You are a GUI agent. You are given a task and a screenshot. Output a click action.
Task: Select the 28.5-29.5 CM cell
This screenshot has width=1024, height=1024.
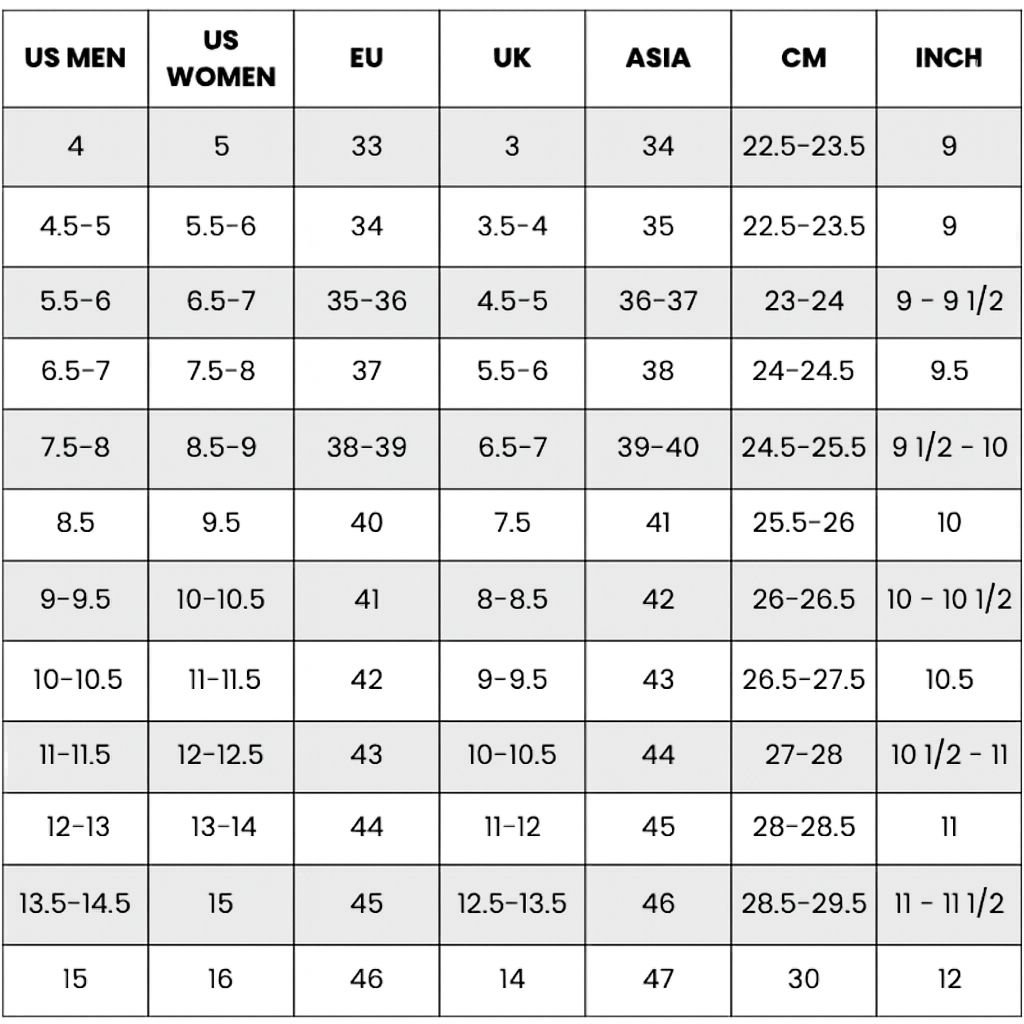click(x=803, y=903)
